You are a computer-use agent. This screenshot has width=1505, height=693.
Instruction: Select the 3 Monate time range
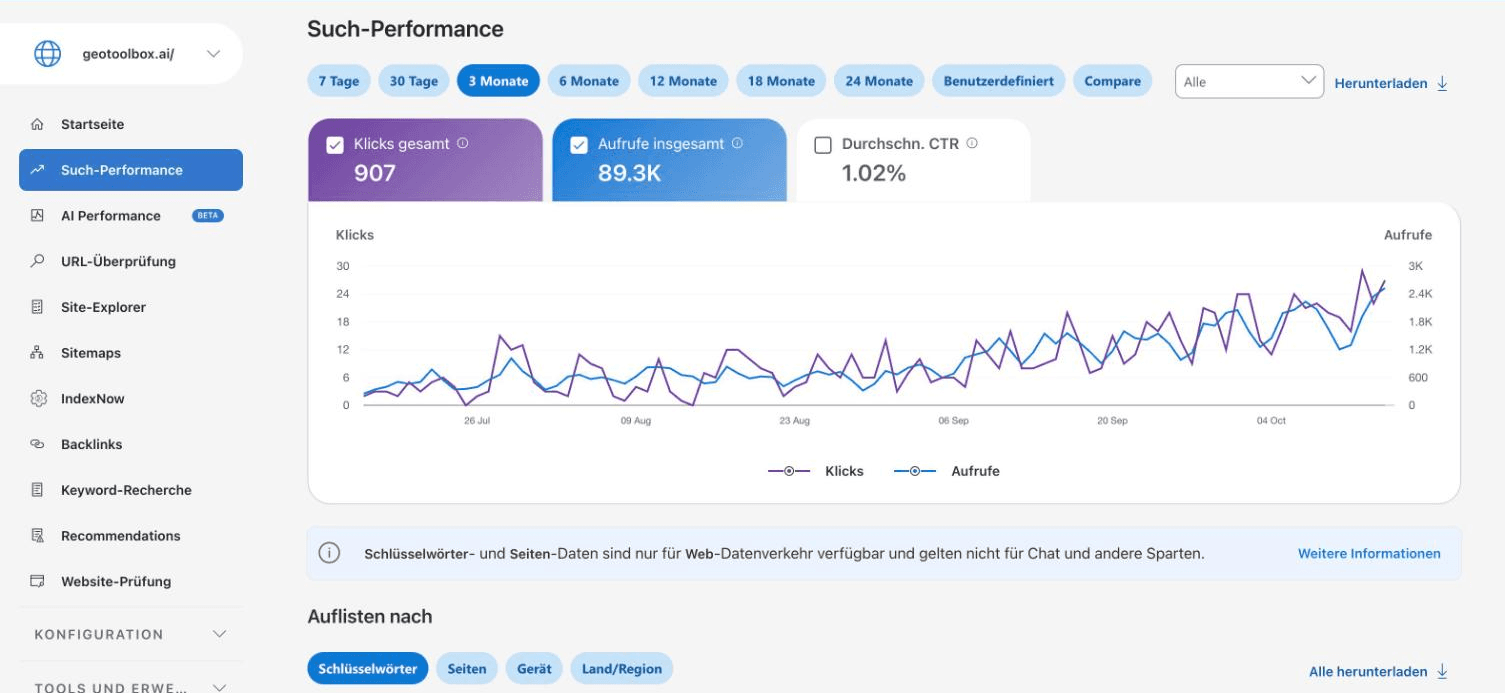(498, 81)
